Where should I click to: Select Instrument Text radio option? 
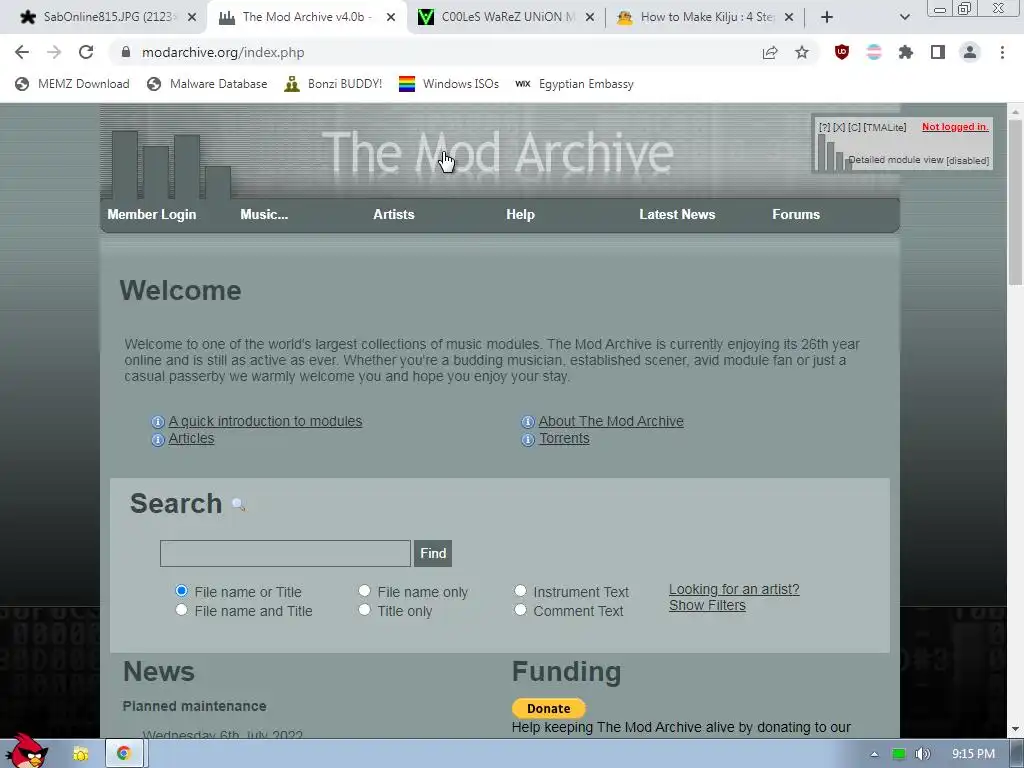pos(520,591)
